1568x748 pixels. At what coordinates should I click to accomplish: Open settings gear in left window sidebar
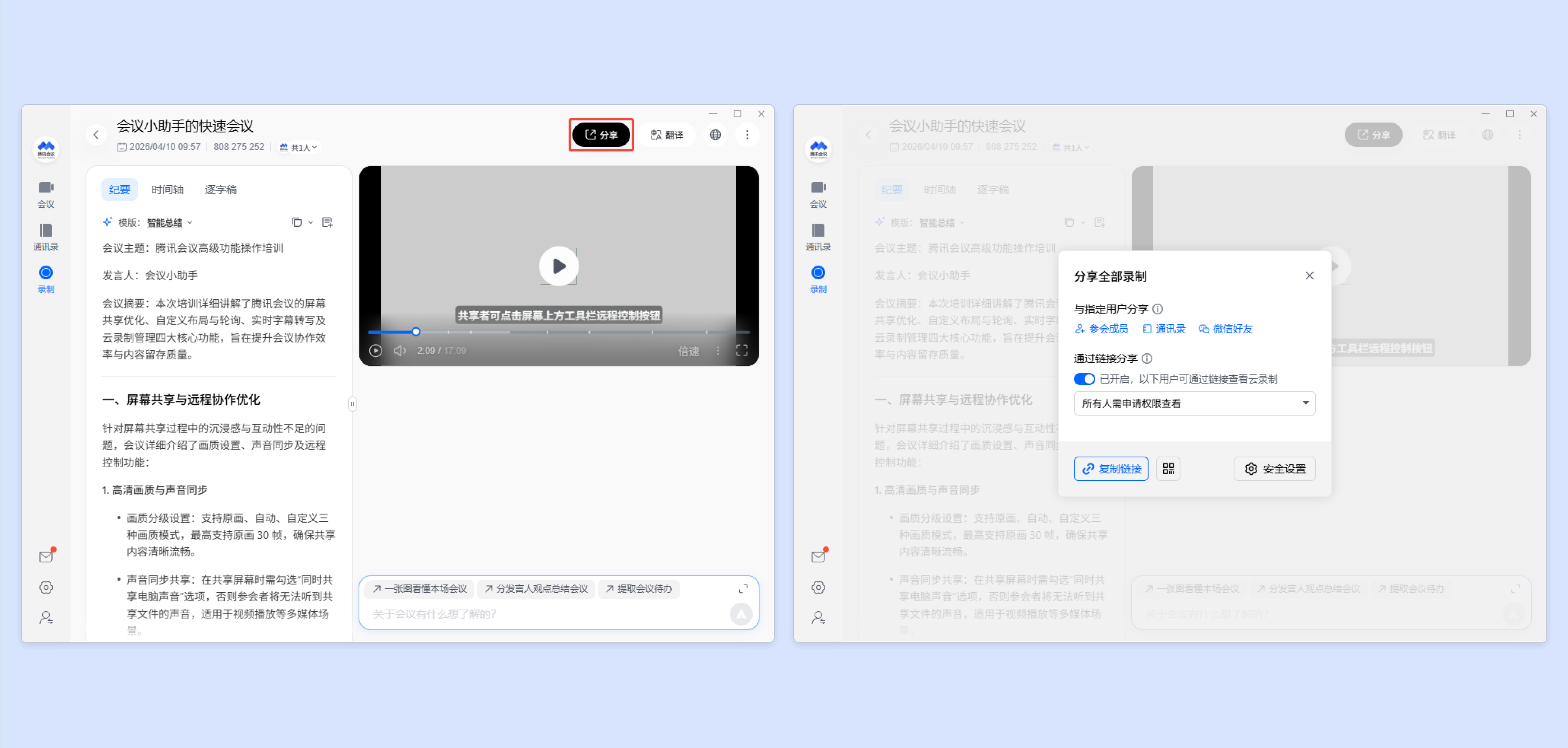(x=46, y=587)
